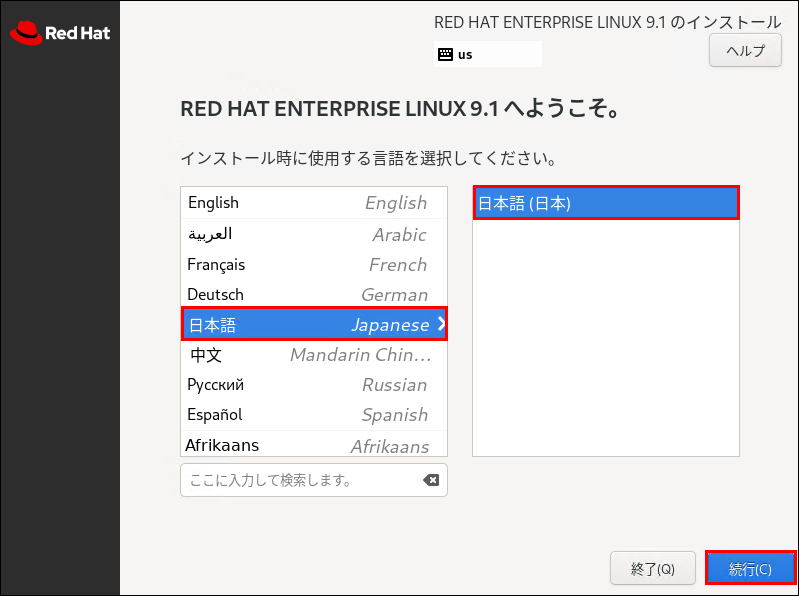Click the keyboard layout icon next to us

[x=445, y=55]
